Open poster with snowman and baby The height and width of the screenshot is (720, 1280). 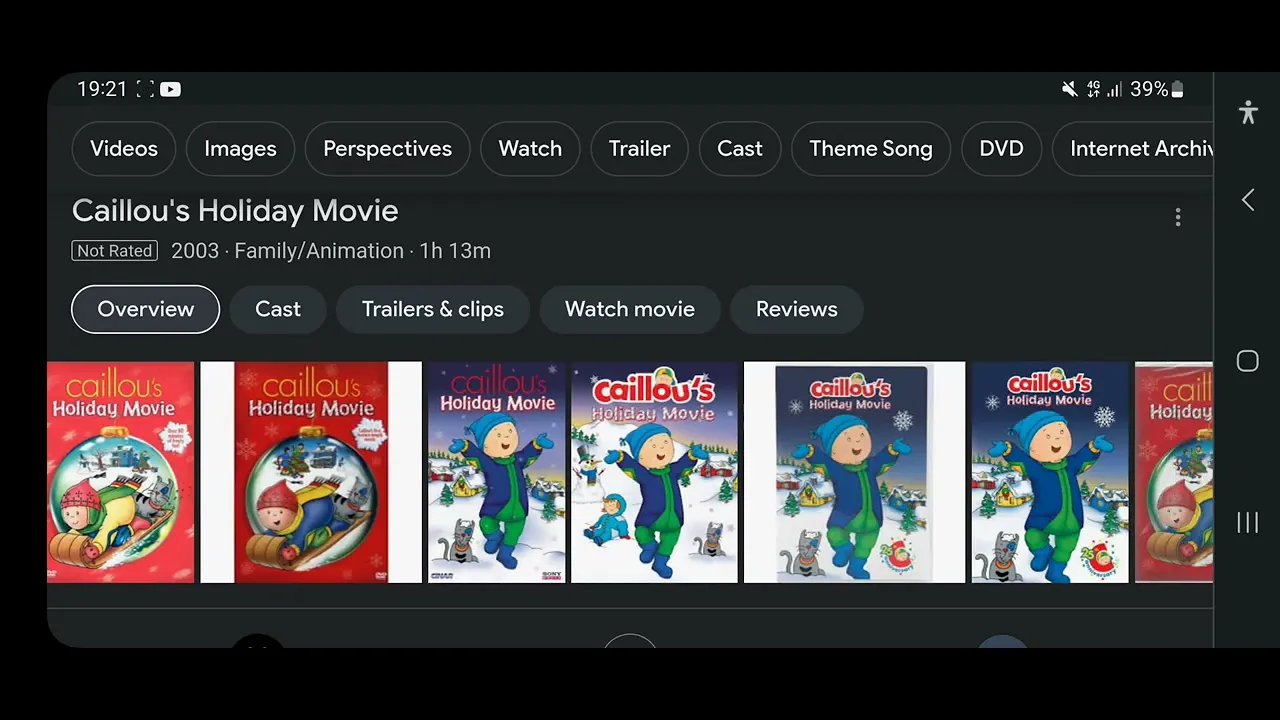point(654,472)
